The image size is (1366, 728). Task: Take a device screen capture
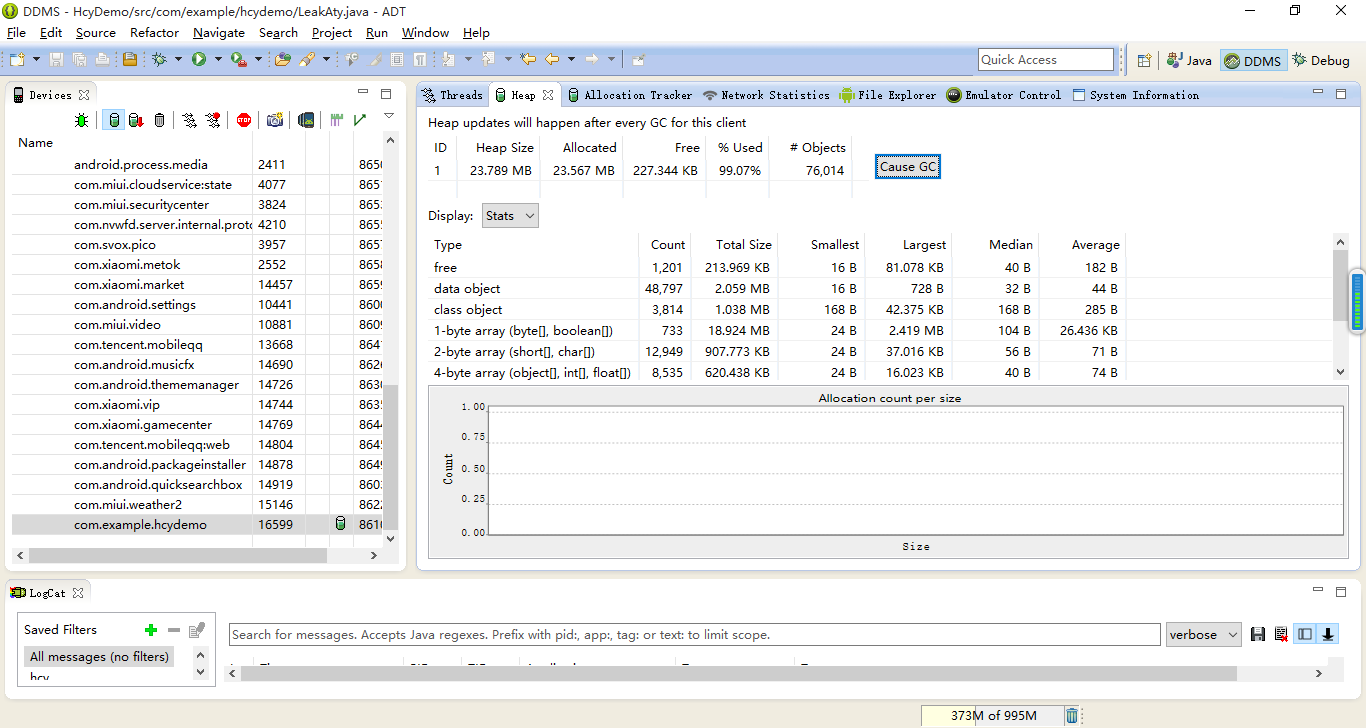pos(274,120)
